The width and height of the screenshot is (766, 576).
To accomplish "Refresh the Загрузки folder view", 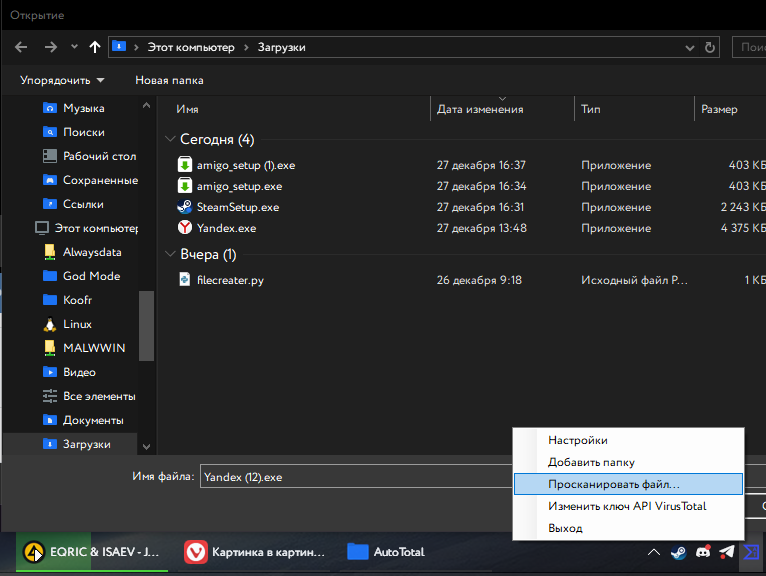I will (x=709, y=47).
